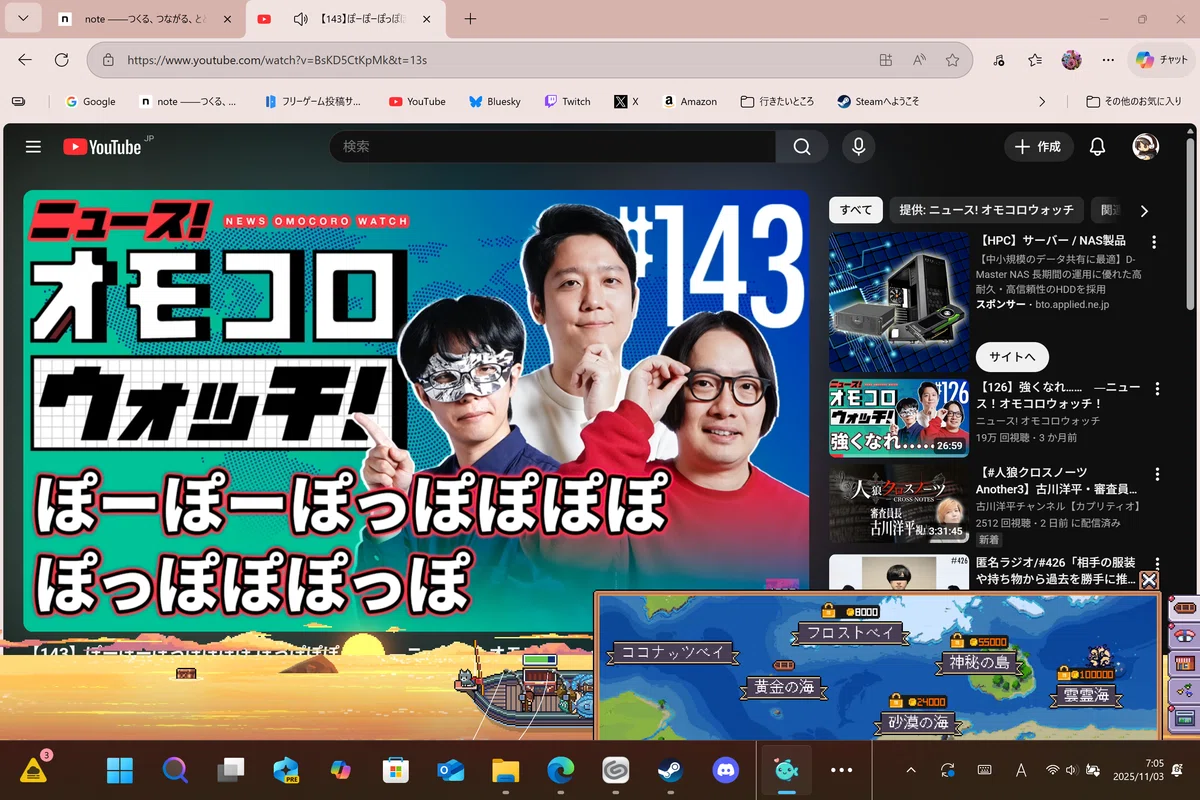Select the 黄金の海 map location
The image size is (1200, 800).
pos(785,687)
